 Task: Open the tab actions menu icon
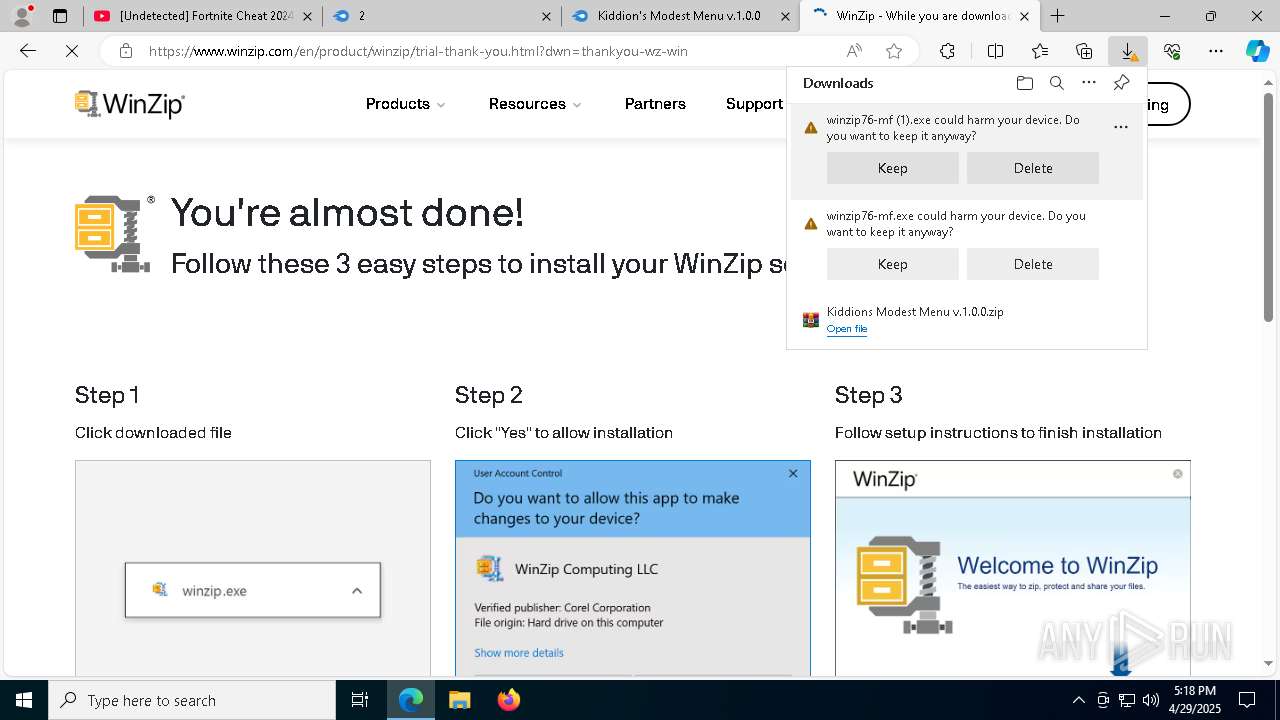click(x=60, y=16)
